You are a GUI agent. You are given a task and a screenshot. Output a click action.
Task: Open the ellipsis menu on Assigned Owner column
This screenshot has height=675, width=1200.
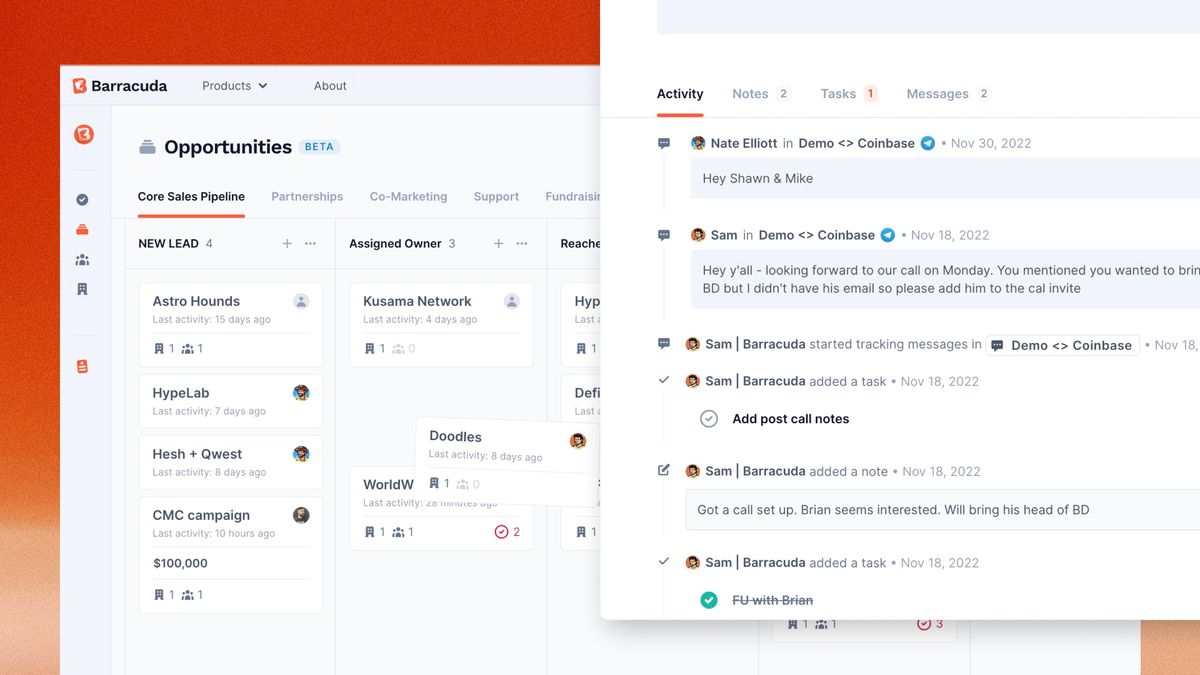click(521, 243)
